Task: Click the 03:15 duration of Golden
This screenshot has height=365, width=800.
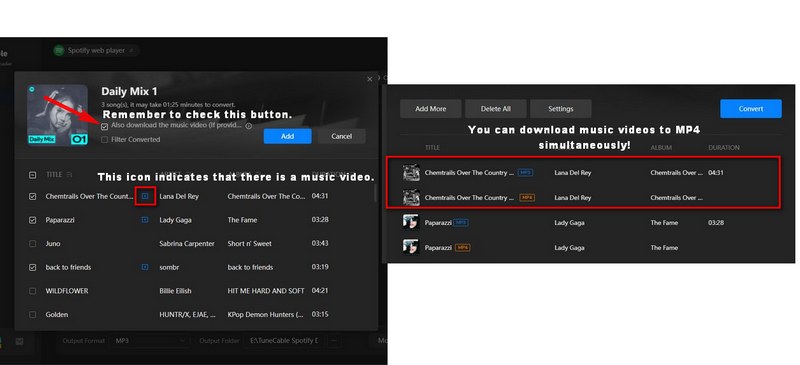Action: [320, 314]
